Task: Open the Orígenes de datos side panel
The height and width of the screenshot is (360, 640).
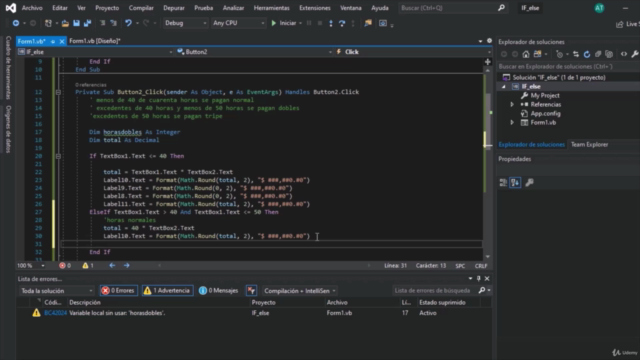Action: point(8,129)
